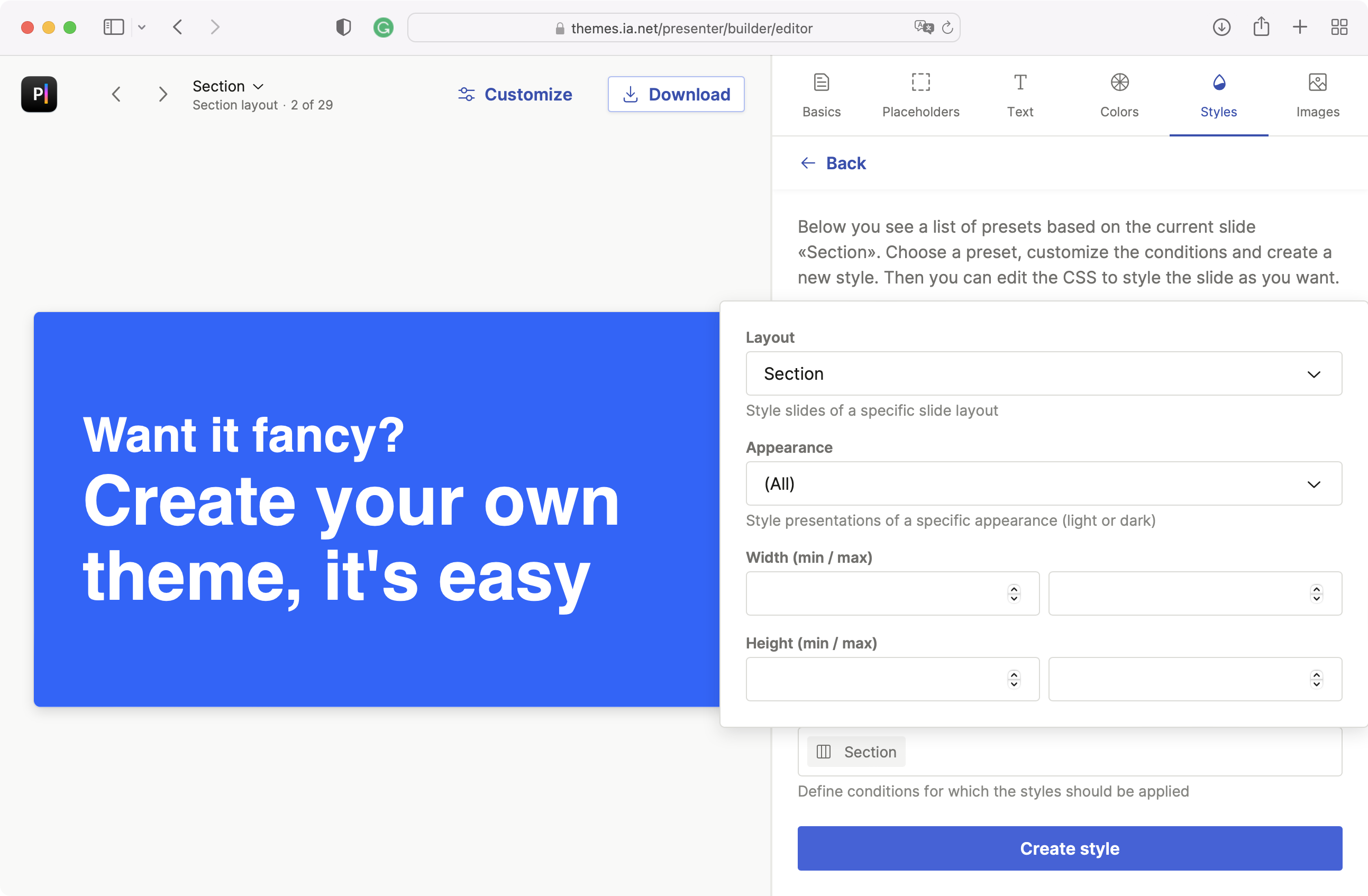Click the Height min stepper arrows

tap(1014, 679)
